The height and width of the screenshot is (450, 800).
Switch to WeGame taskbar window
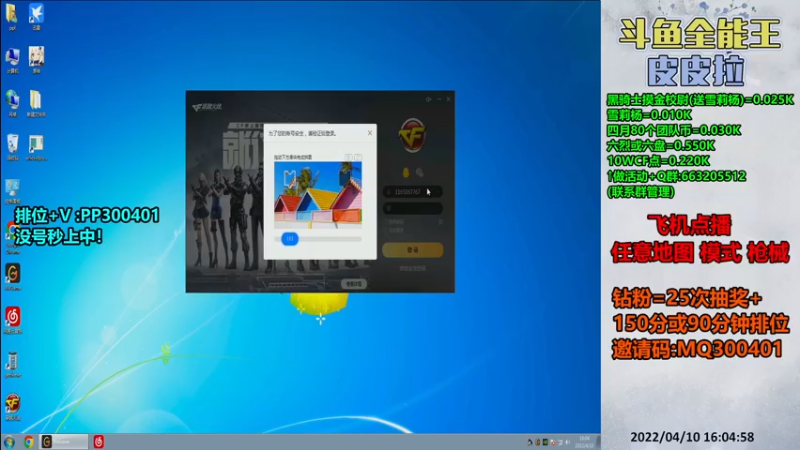click(x=64, y=442)
